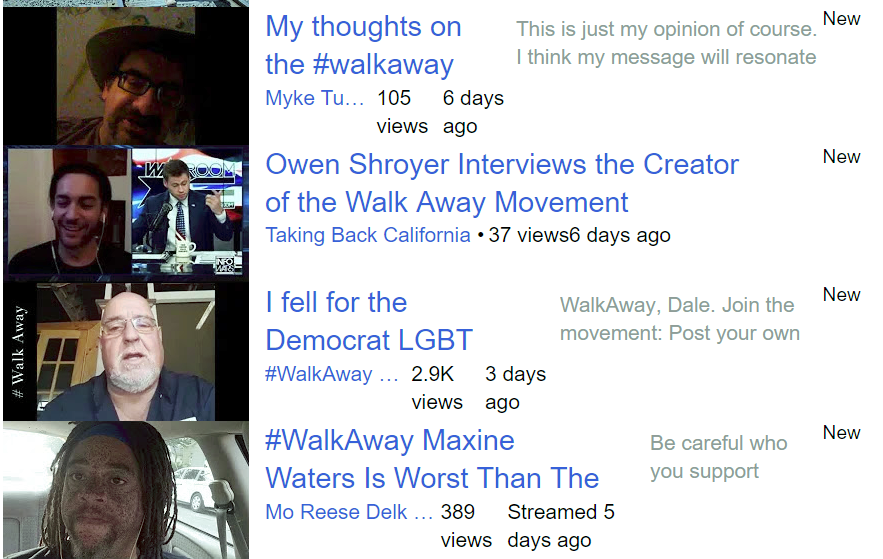
Task: Open the '# Walk Away' bald man thumbnail
Action: tap(126, 352)
